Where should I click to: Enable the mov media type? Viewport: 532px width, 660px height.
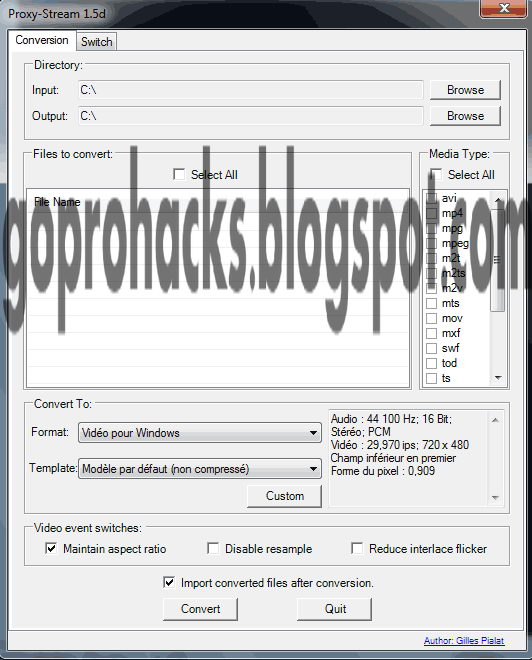431,318
